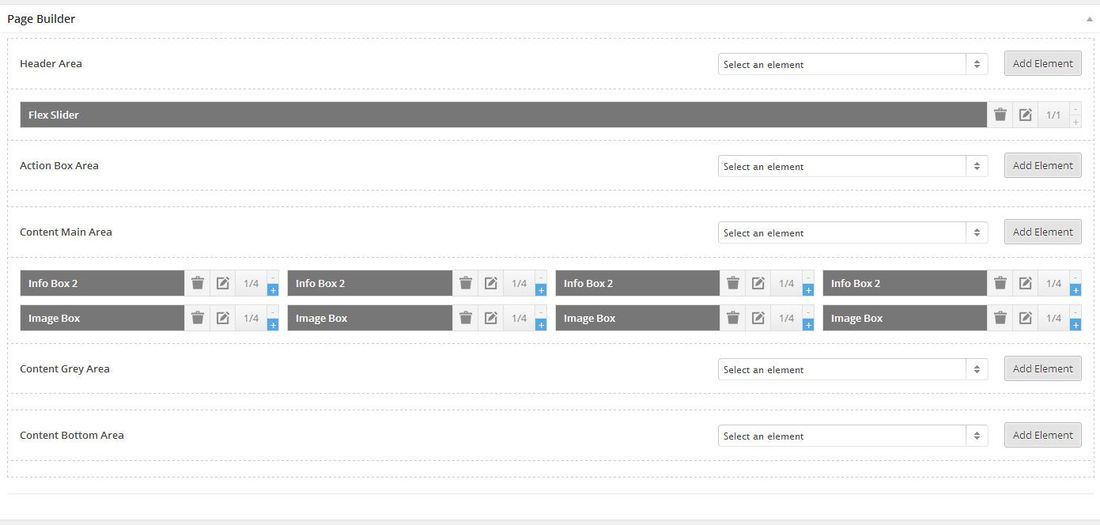Viewport: 1100px width, 525px height.
Task: Edit the Flex Slider element
Action: 1026,114
